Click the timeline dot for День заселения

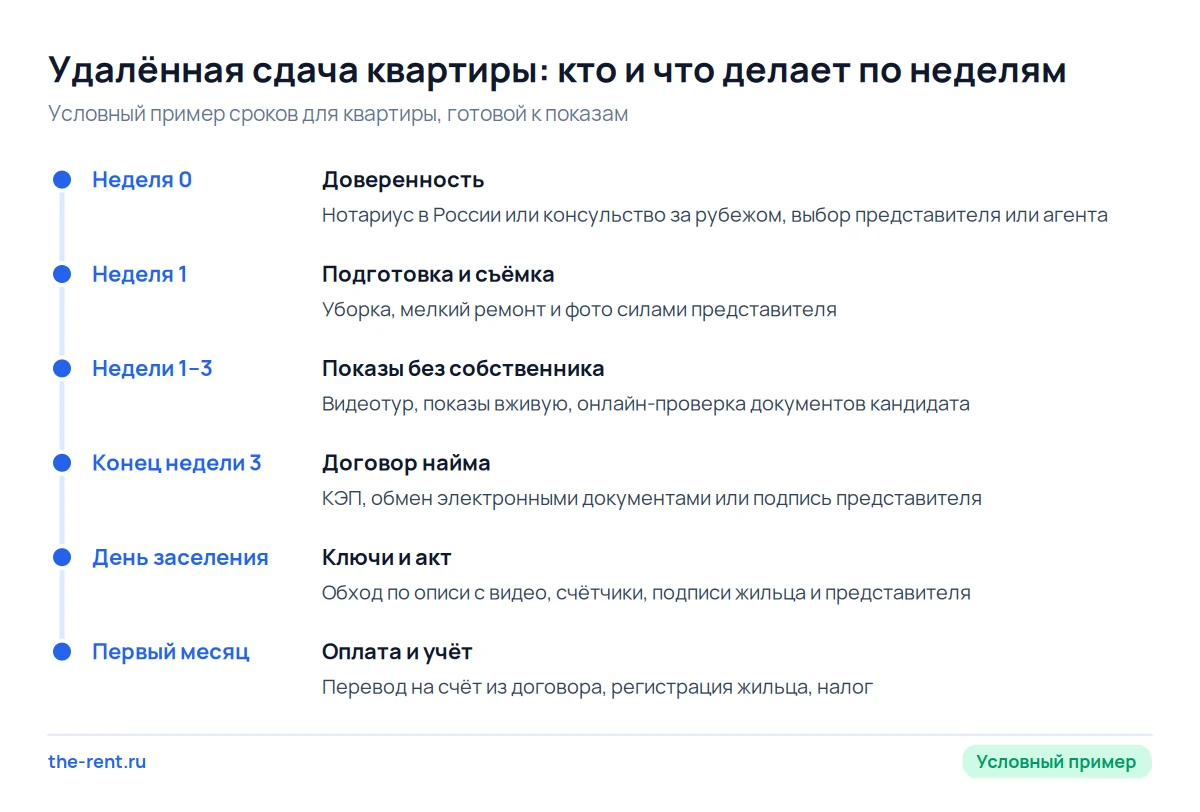(x=62, y=558)
